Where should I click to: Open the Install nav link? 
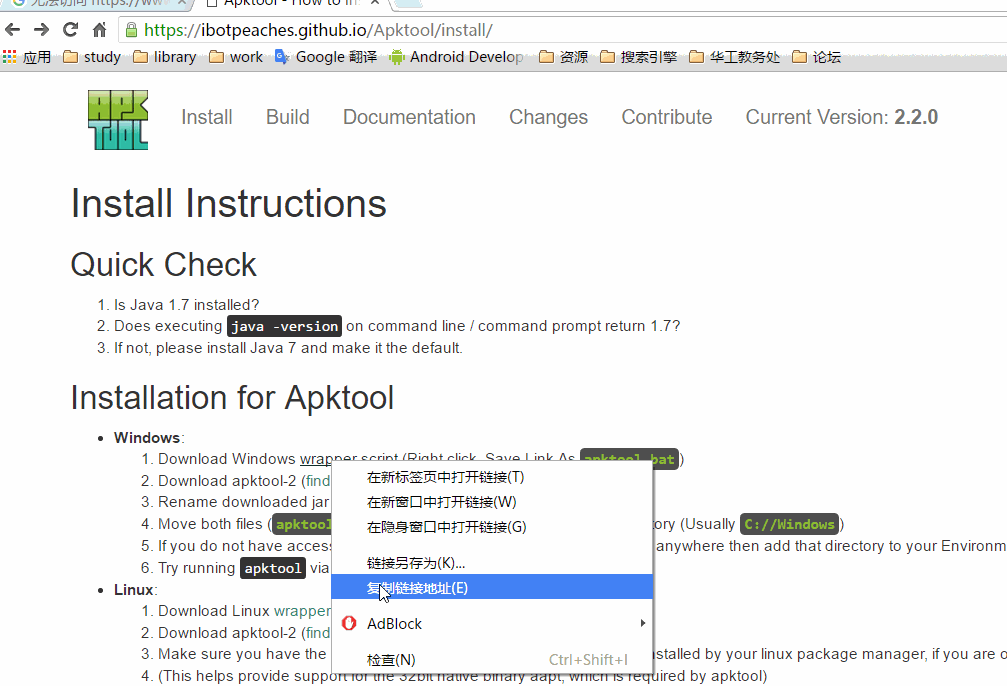(x=207, y=117)
